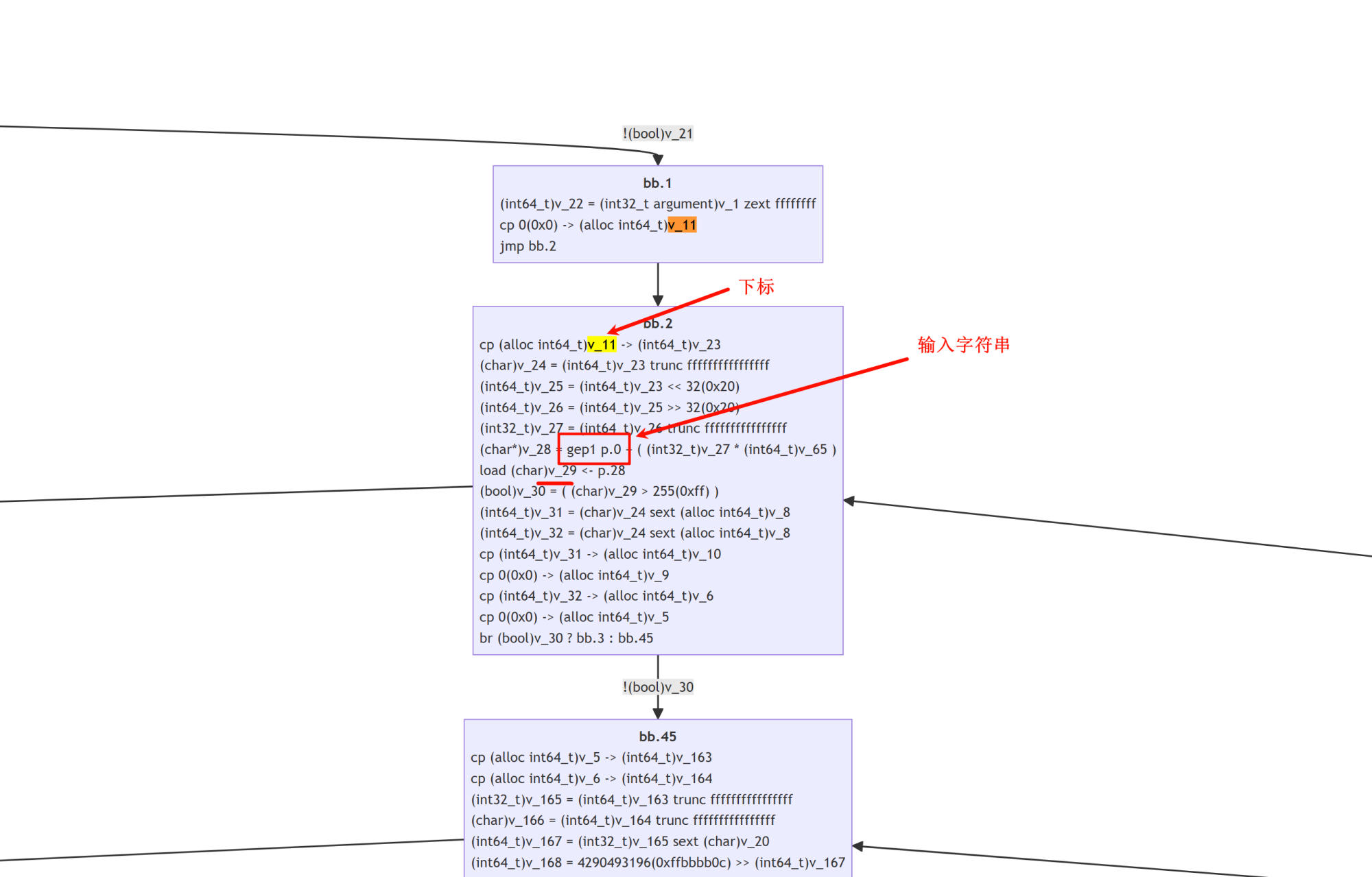Select line 'cp (alloc int64_t)v_6 -> (int64_t)v_164'
Screen dimensions: 1372x877
coord(591,778)
